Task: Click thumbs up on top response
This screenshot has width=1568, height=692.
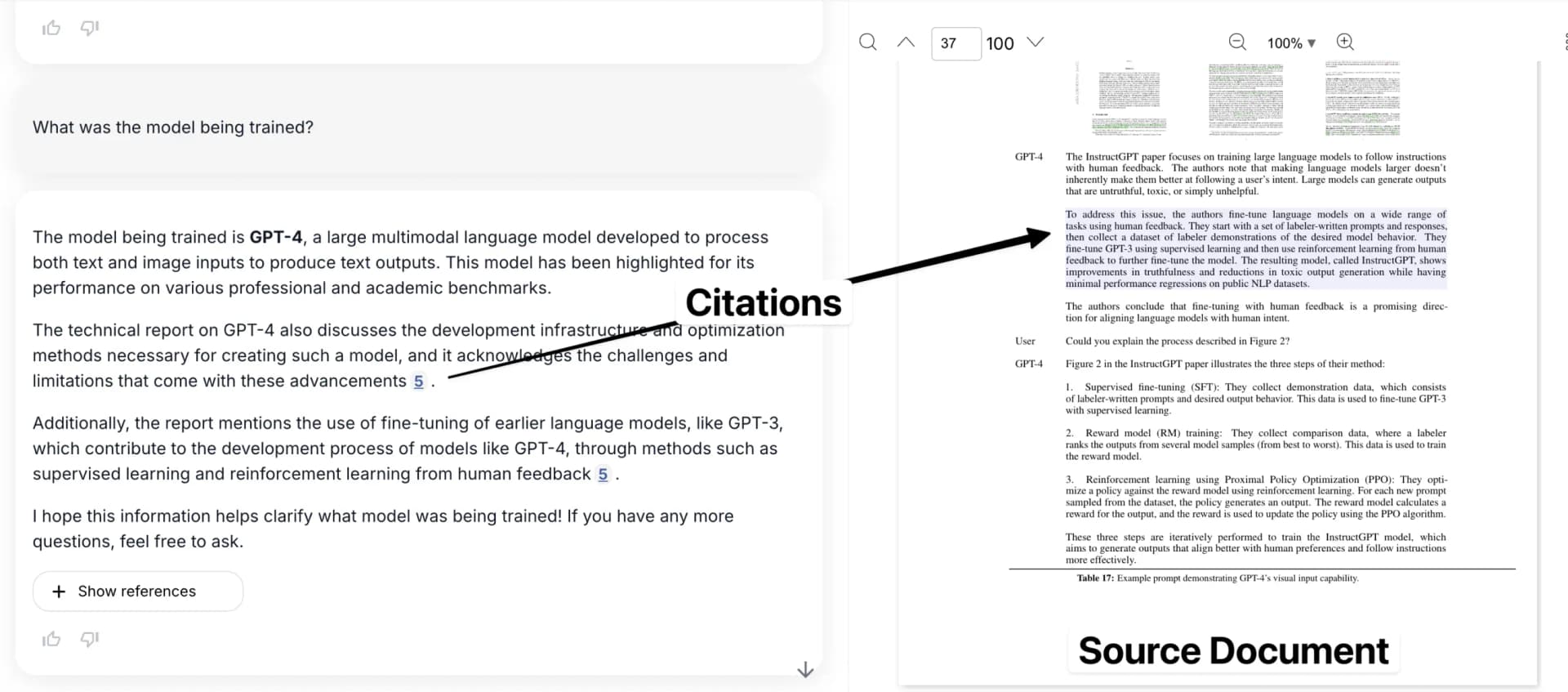Action: click(51, 29)
